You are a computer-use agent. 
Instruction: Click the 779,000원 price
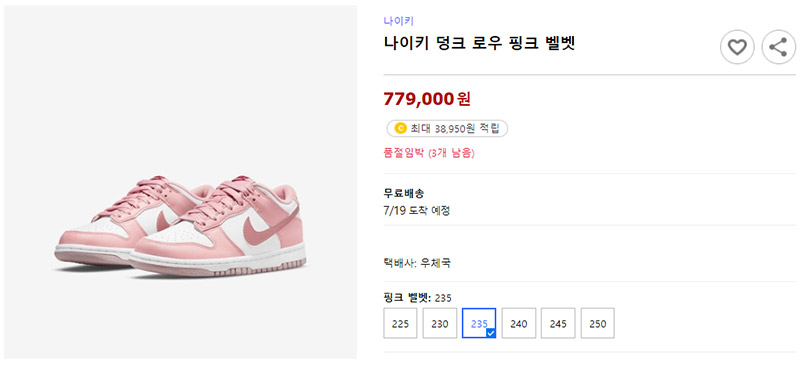pyautogui.click(x=427, y=99)
